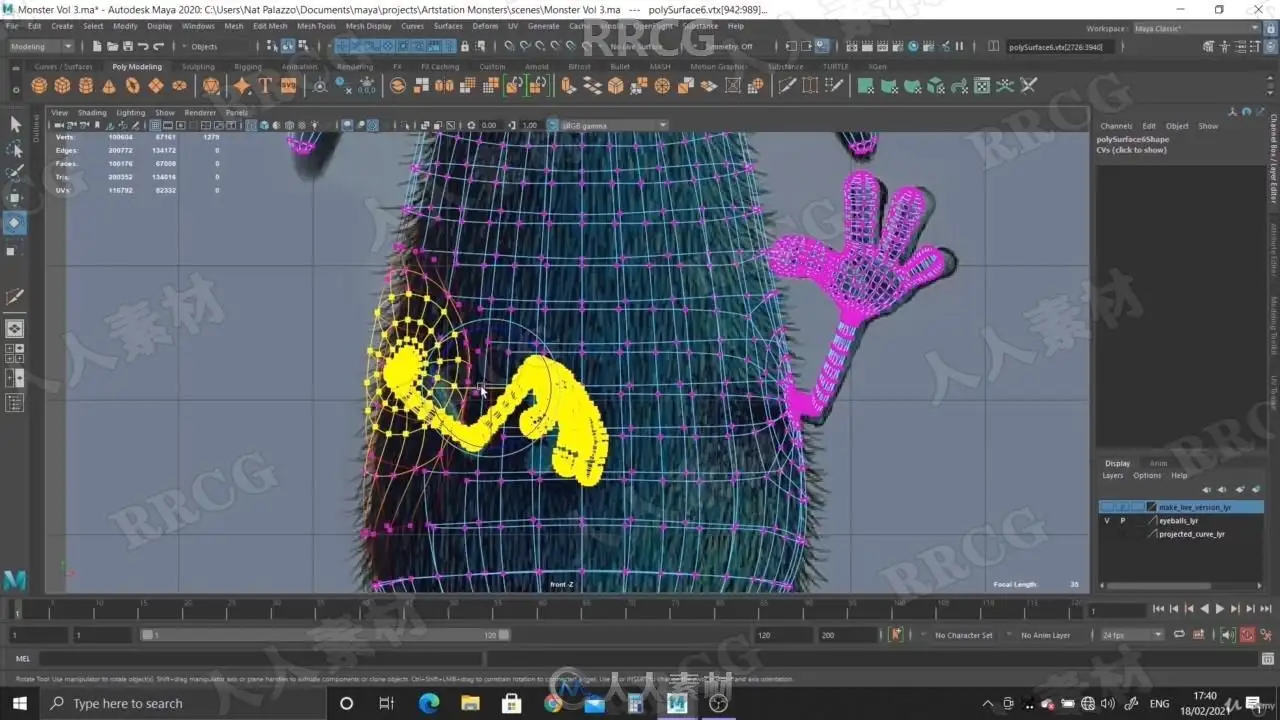Click the Undo arrow in the status line
The image size is (1280, 720).
pos(143,46)
